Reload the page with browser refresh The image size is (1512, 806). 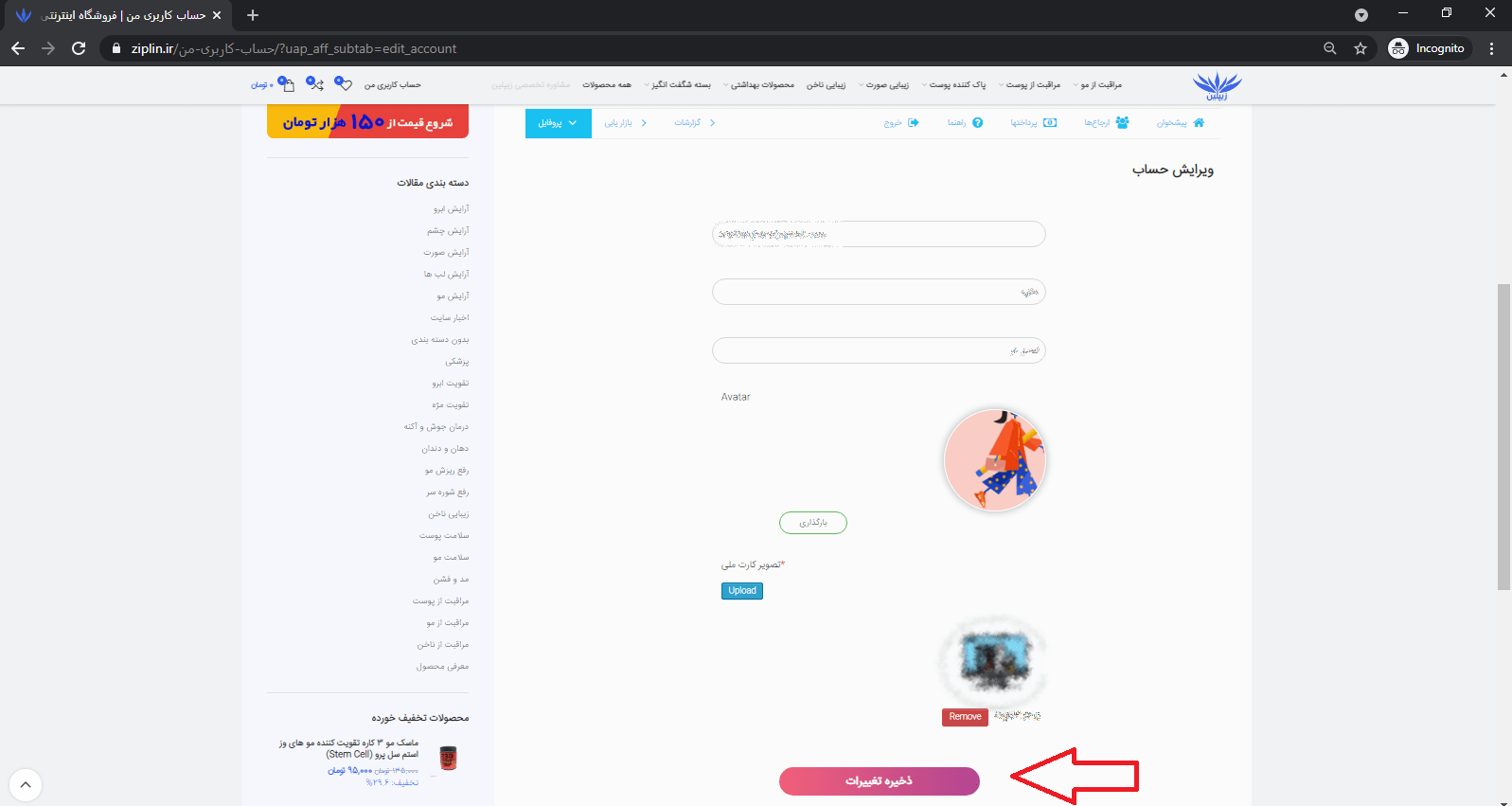pos(79,48)
